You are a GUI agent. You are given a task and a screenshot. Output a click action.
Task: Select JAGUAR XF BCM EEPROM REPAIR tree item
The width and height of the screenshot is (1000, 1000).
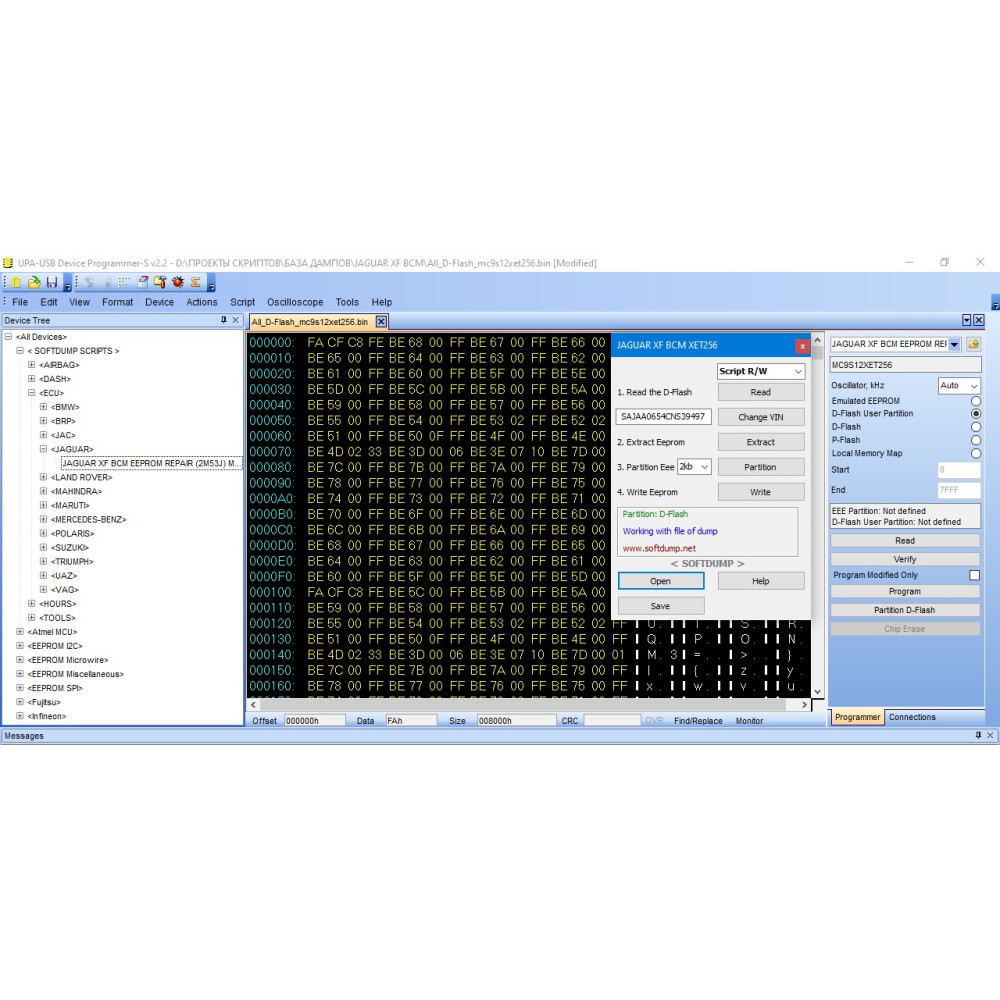pos(151,463)
